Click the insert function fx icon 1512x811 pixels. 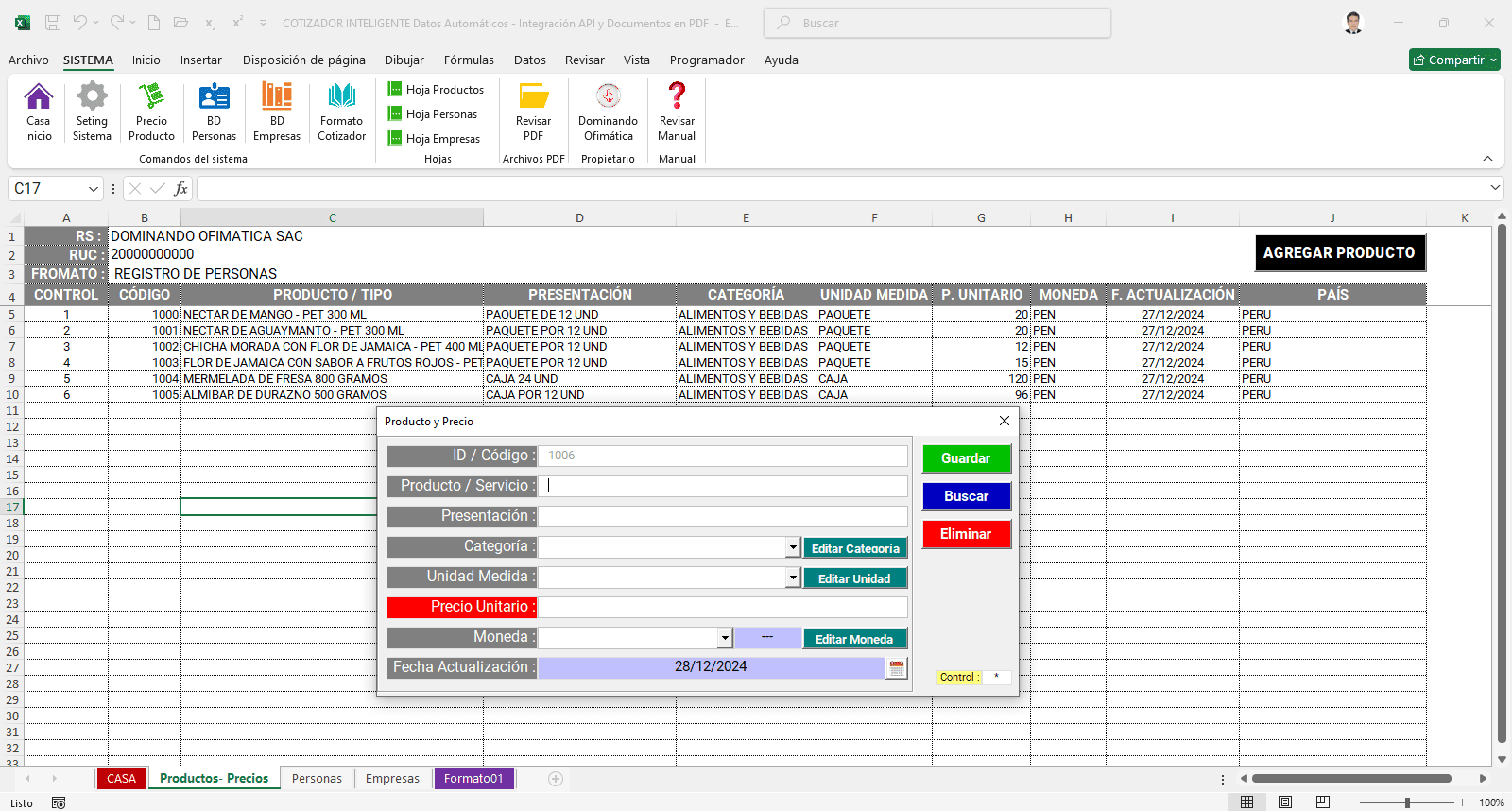[x=180, y=189]
